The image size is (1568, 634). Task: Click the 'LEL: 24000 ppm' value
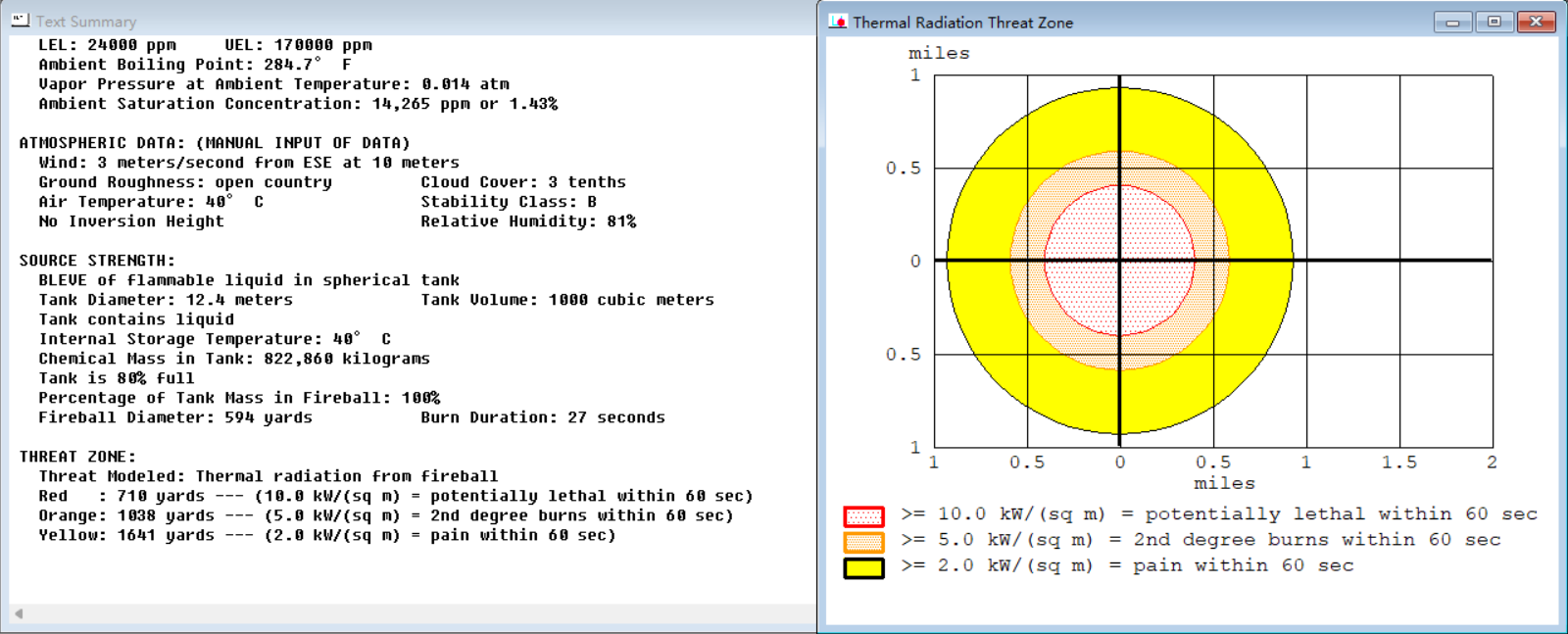click(x=108, y=45)
